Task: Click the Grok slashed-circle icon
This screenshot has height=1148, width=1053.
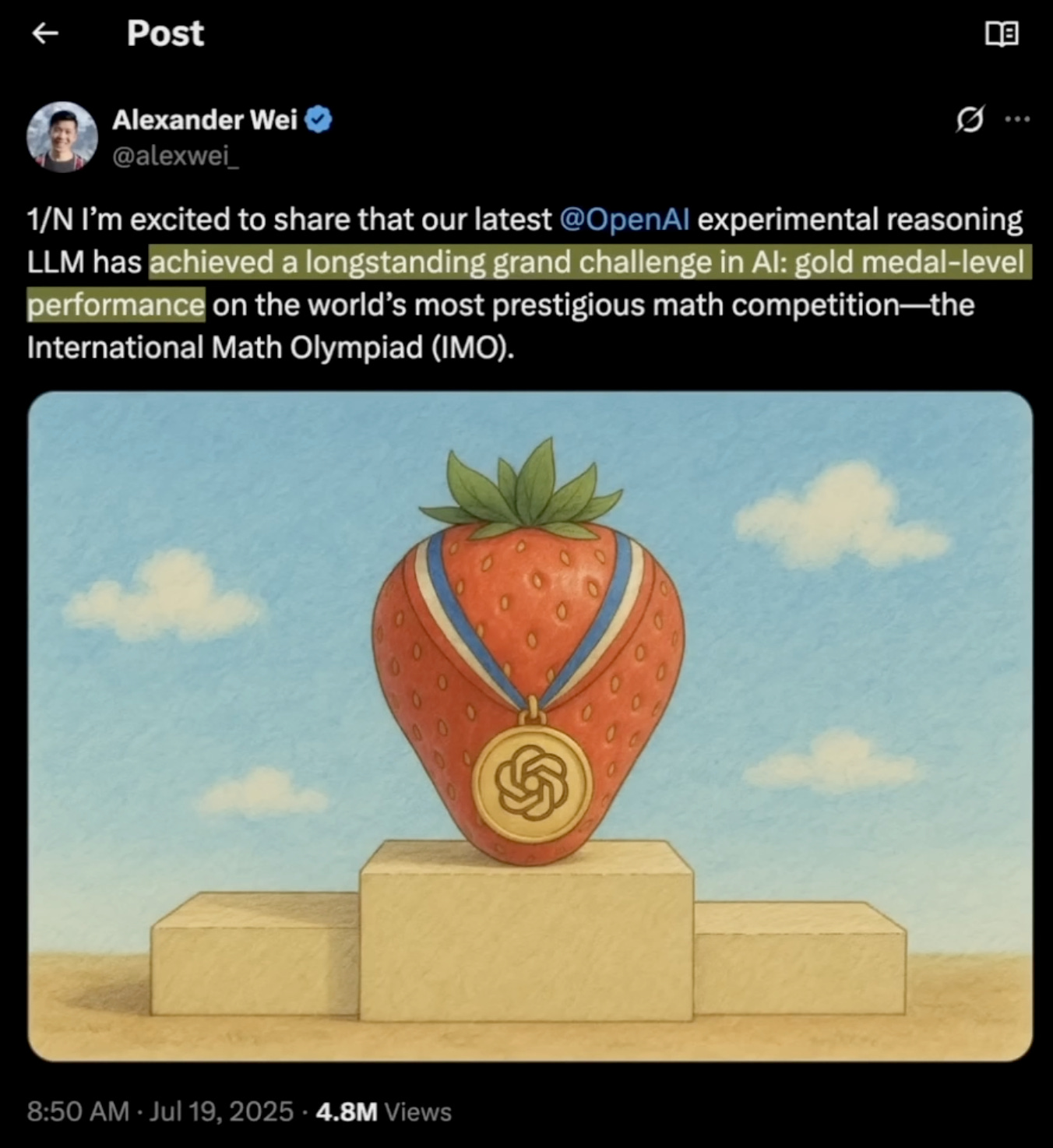Action: [x=970, y=119]
